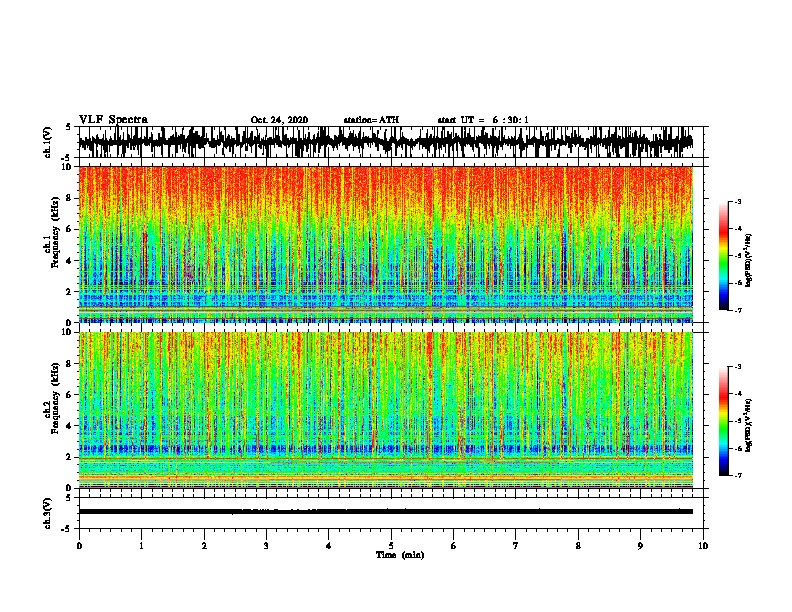This screenshot has height=612, width=792.
Task: Click the "Time (min)" axis label
Action: click(x=400, y=555)
